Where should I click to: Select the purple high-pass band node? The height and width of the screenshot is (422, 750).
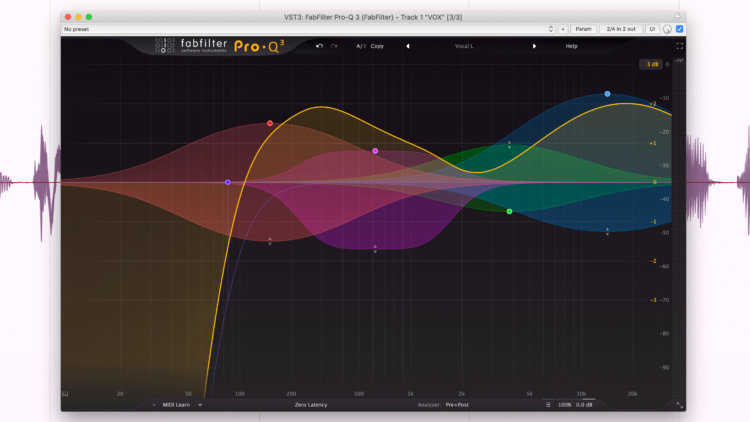coord(228,182)
